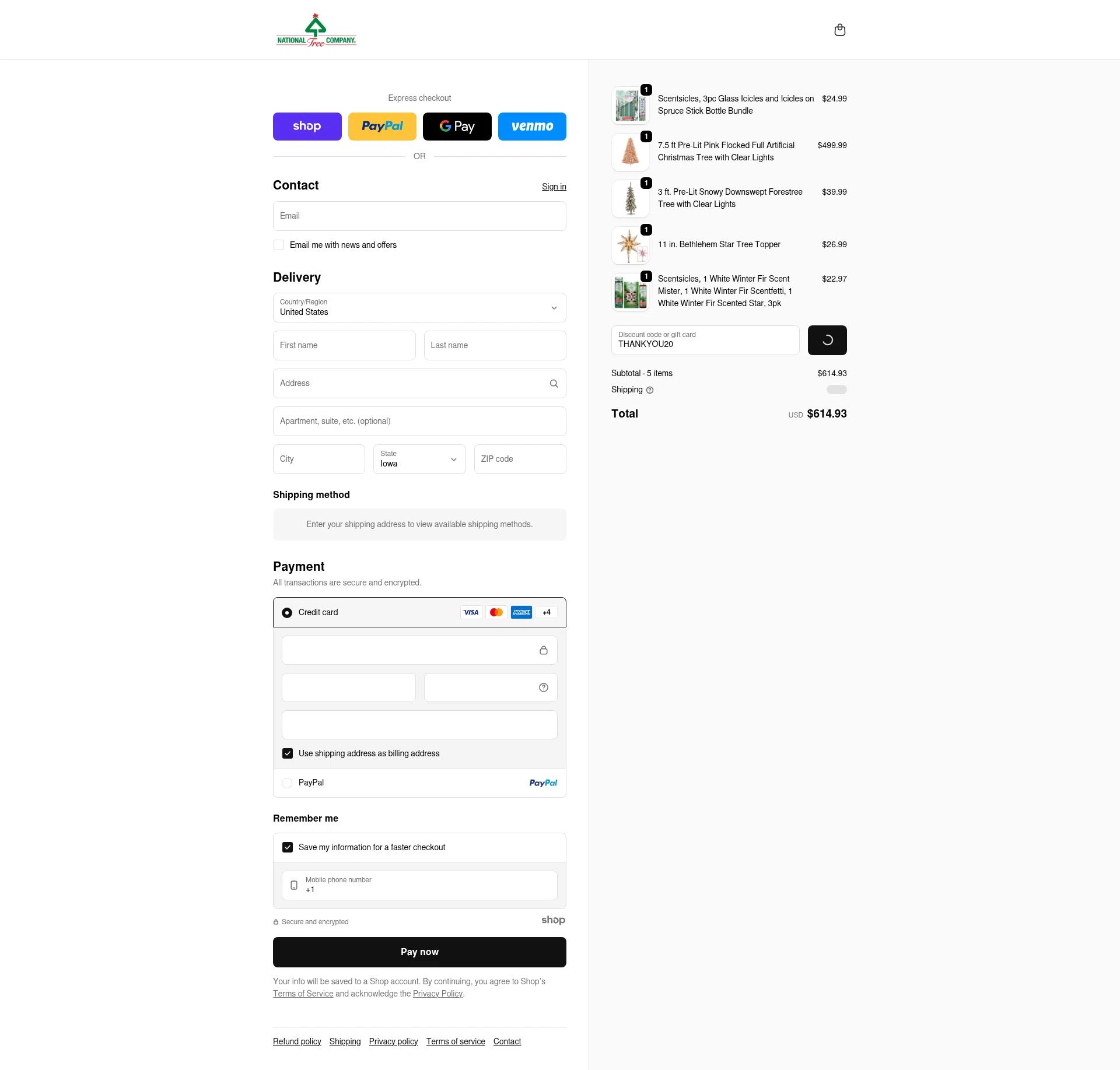Open the Country/Region dropdown
Screen dimensions: 1120x1070
419,307
